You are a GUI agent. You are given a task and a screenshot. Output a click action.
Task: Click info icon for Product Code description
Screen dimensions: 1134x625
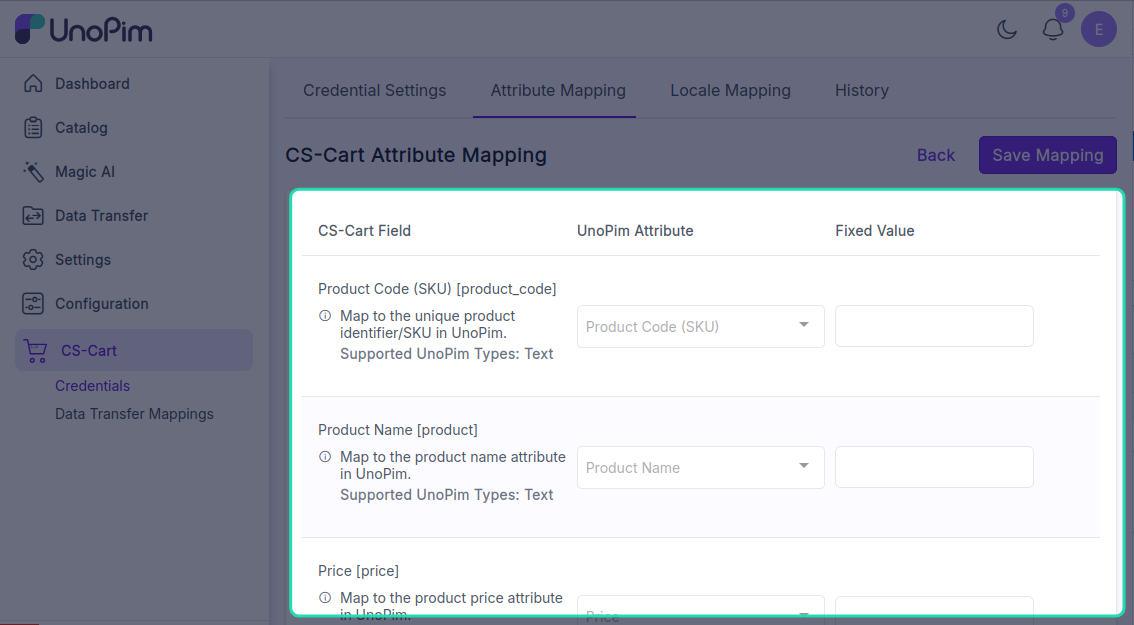tap(325, 316)
